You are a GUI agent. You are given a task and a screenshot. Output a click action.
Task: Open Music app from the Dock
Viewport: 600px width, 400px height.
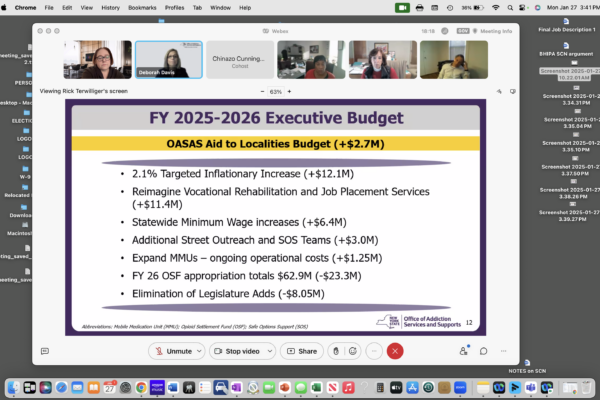(348, 388)
